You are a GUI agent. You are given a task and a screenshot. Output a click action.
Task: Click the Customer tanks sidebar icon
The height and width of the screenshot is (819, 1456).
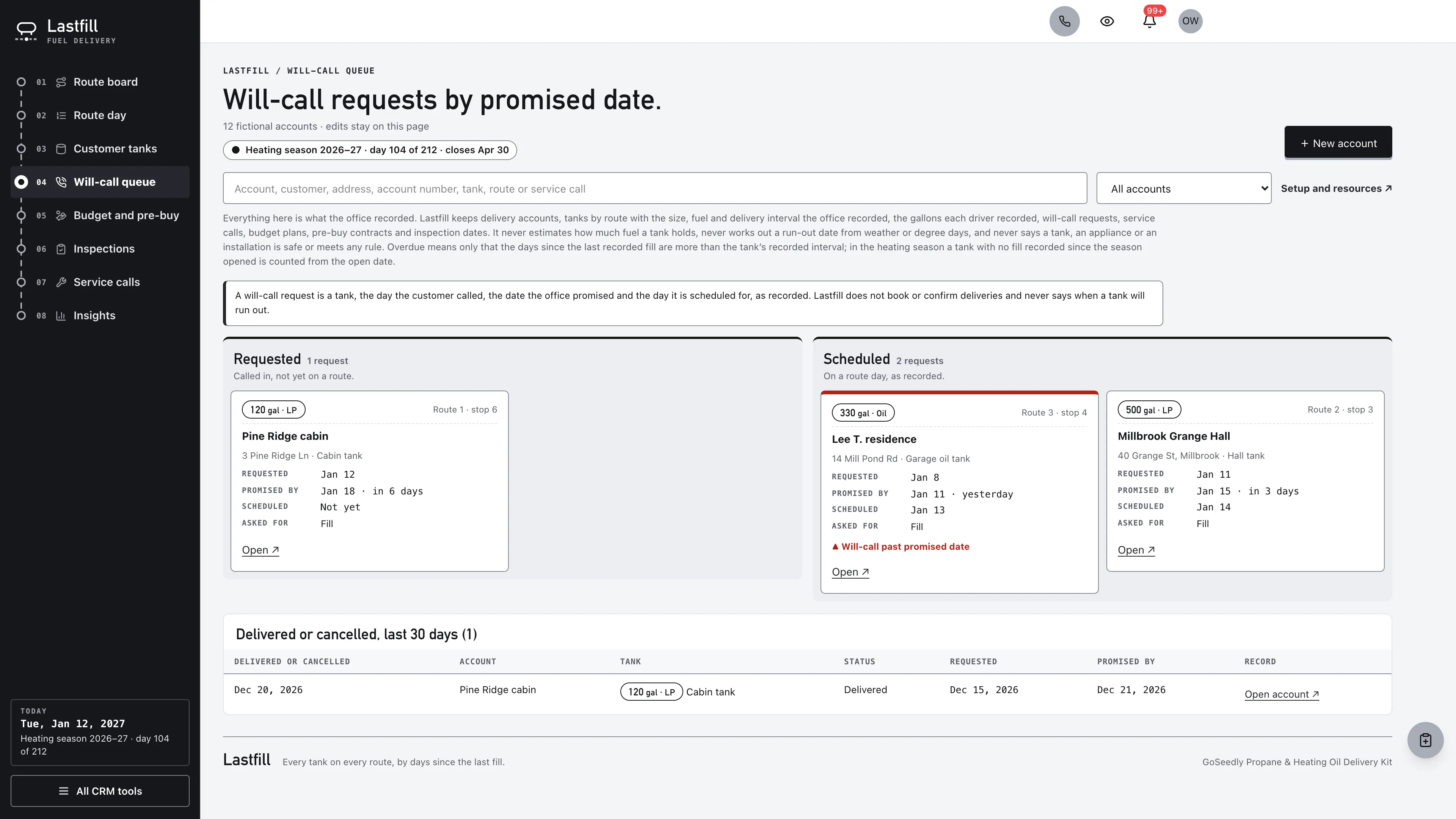(61, 149)
